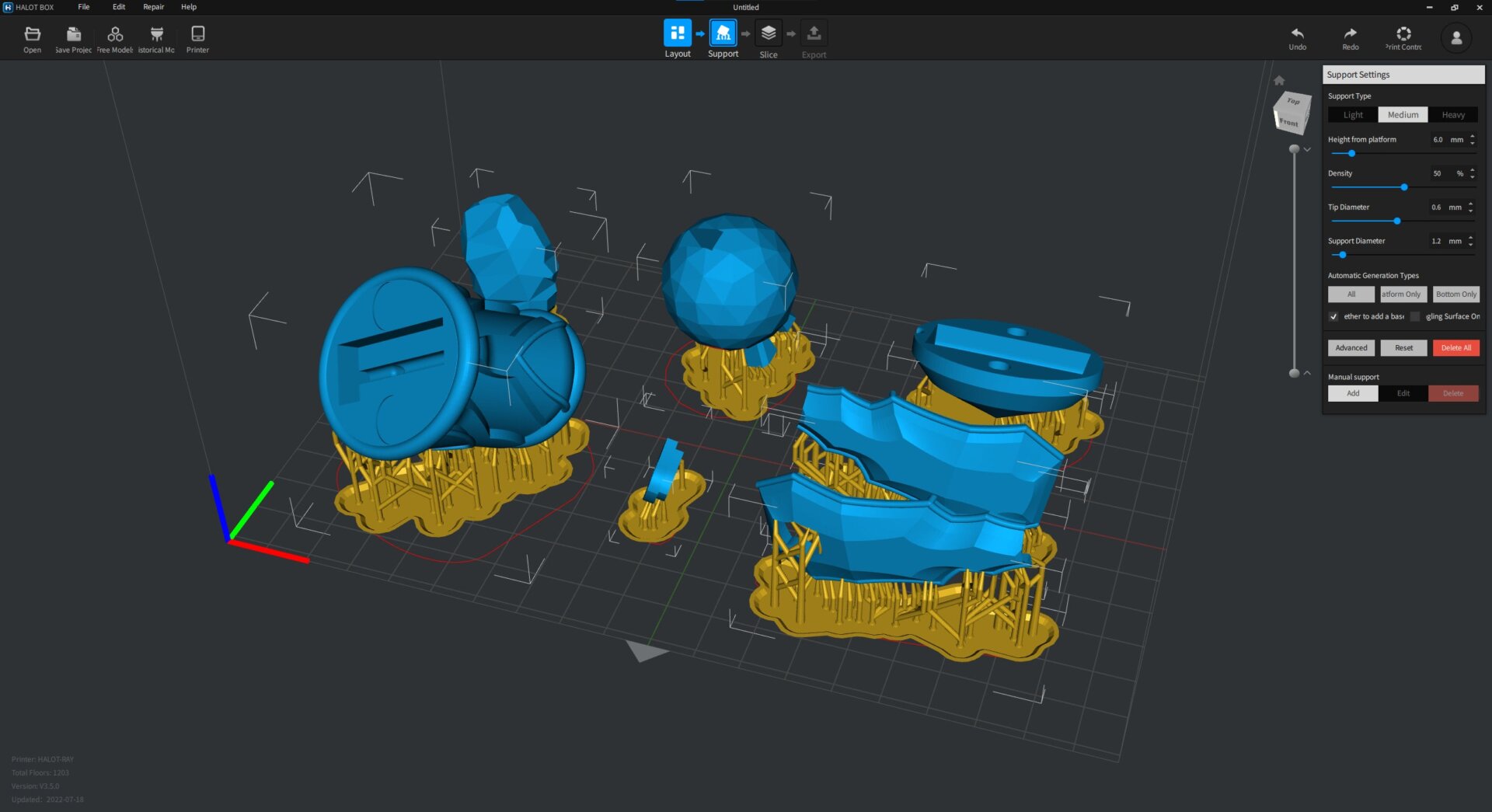Uncheck the add a base checkbox
This screenshot has height=812, width=1492.
click(x=1333, y=316)
